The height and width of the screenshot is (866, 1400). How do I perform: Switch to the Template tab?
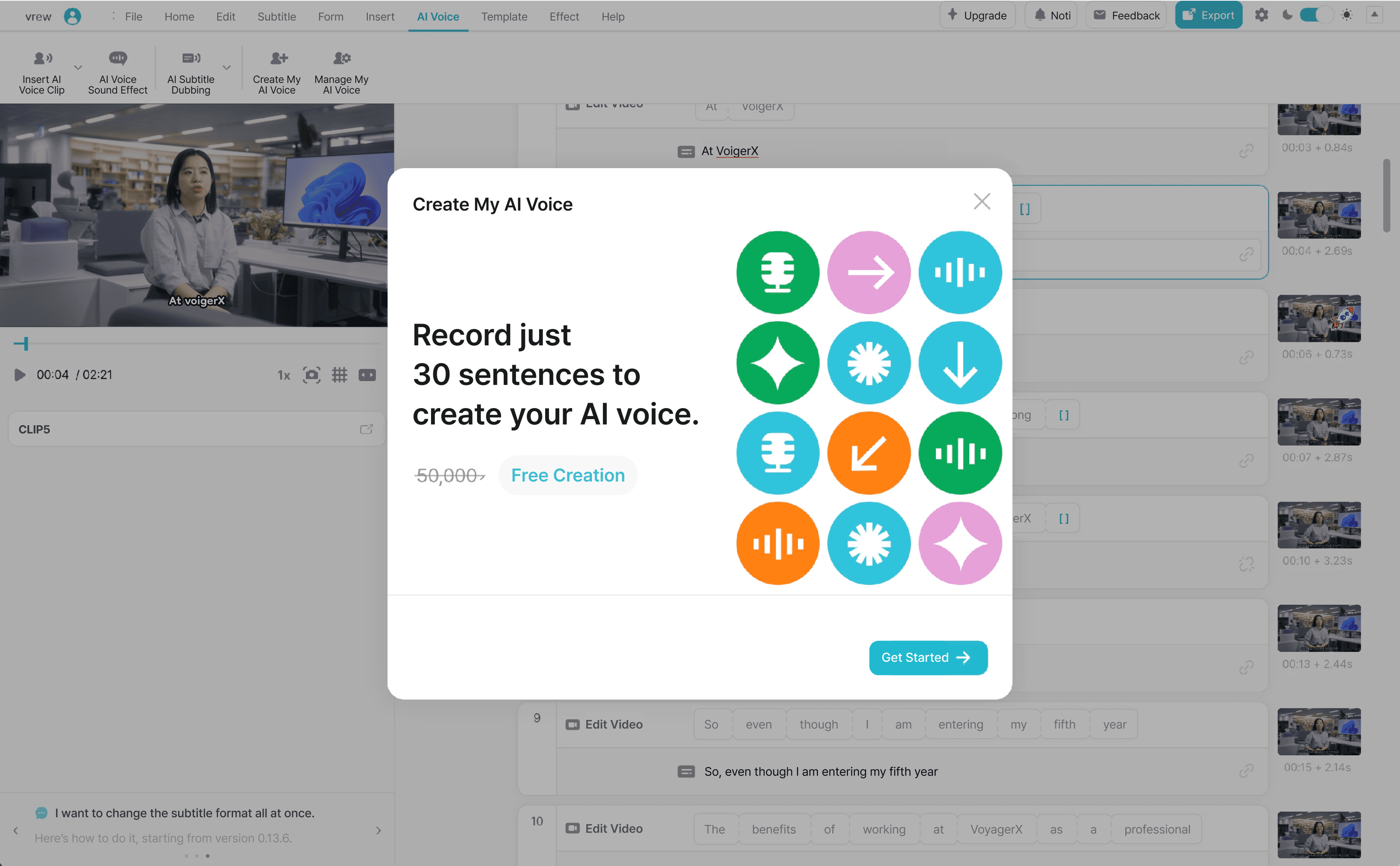(x=504, y=17)
